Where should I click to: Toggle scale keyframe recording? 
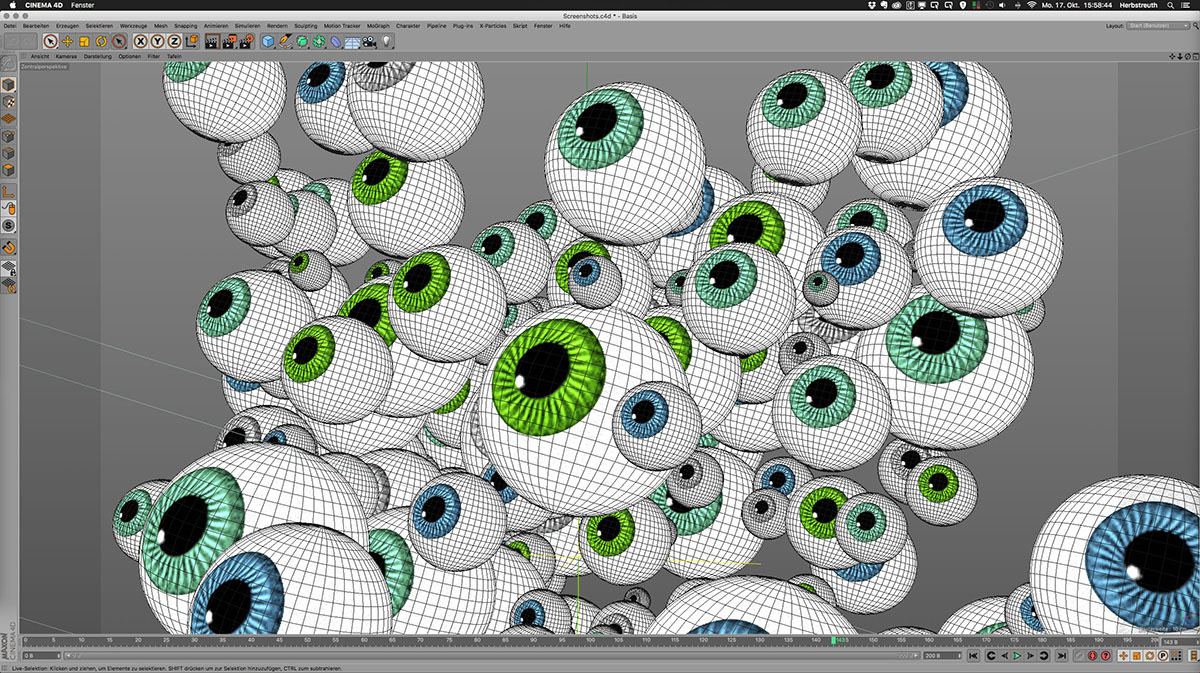click(x=1136, y=656)
